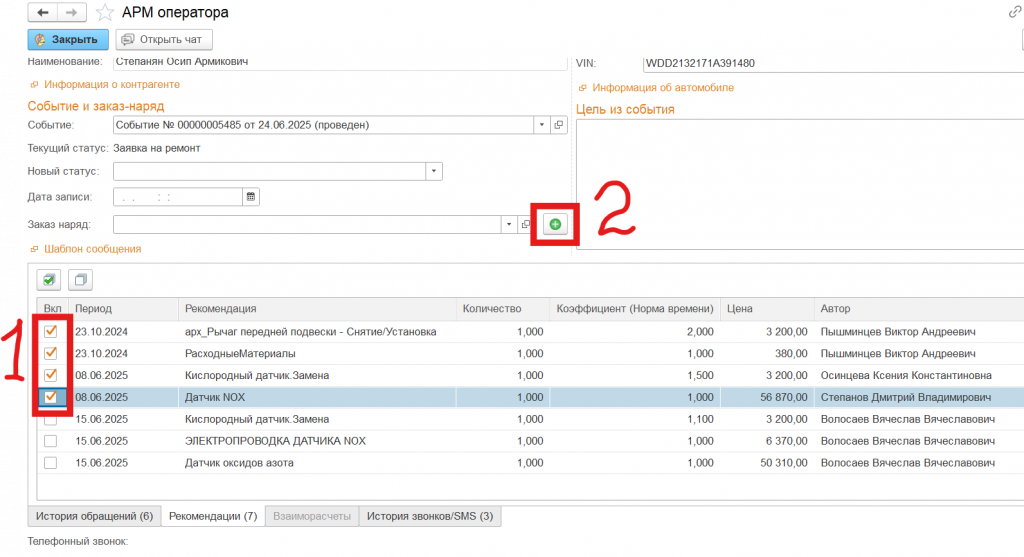1024x557 pixels.
Task: Uncheck the Датчик NOX recommendation checkbox
Action: click(x=50, y=397)
